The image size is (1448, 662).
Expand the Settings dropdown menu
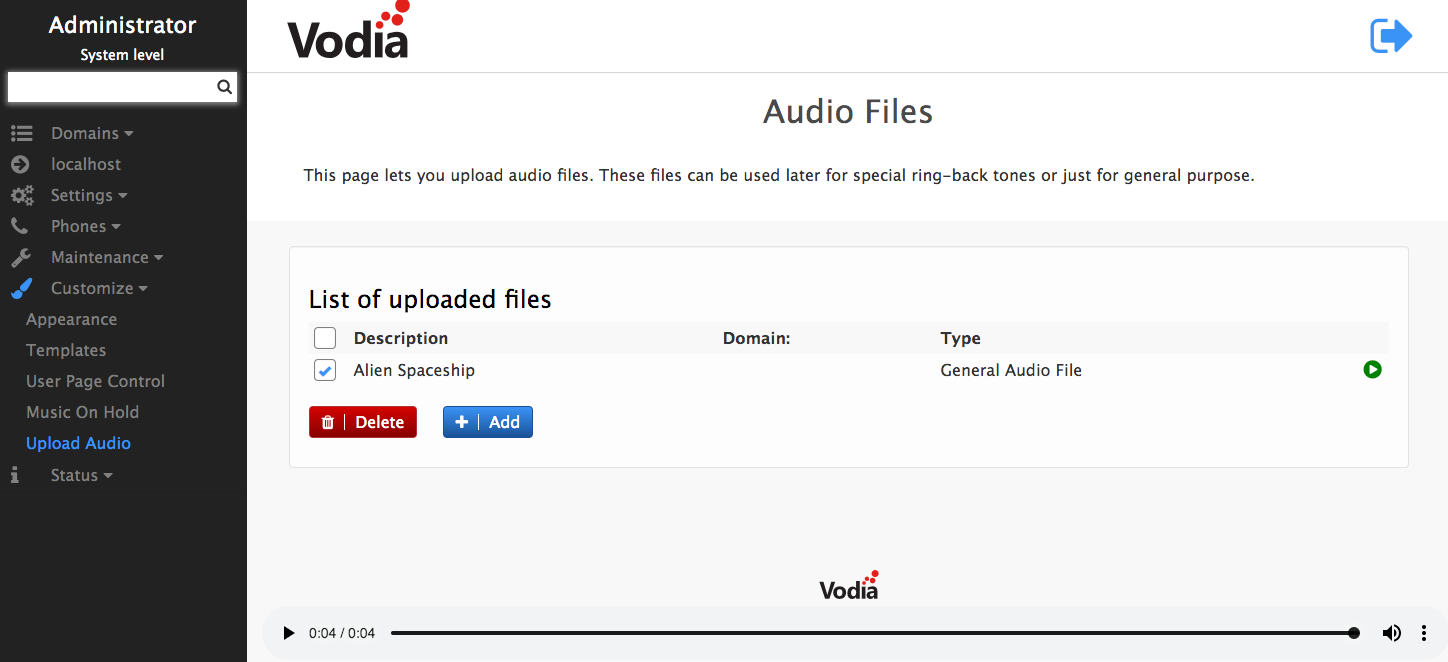coord(88,195)
